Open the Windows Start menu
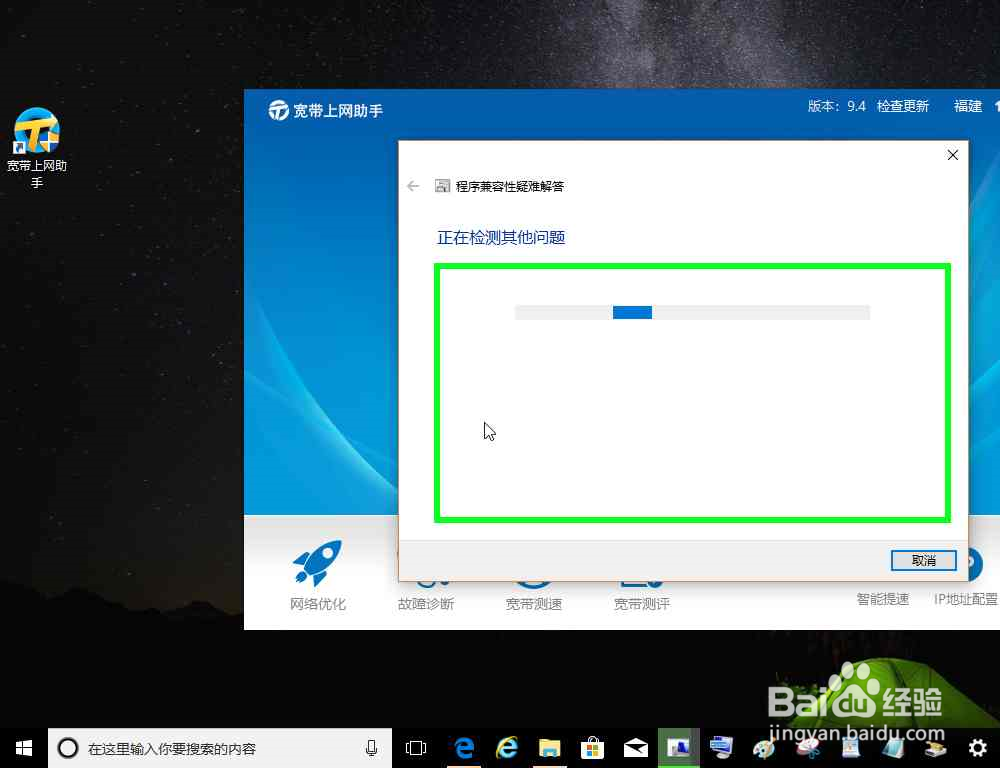This screenshot has height=768, width=1000. 24,748
